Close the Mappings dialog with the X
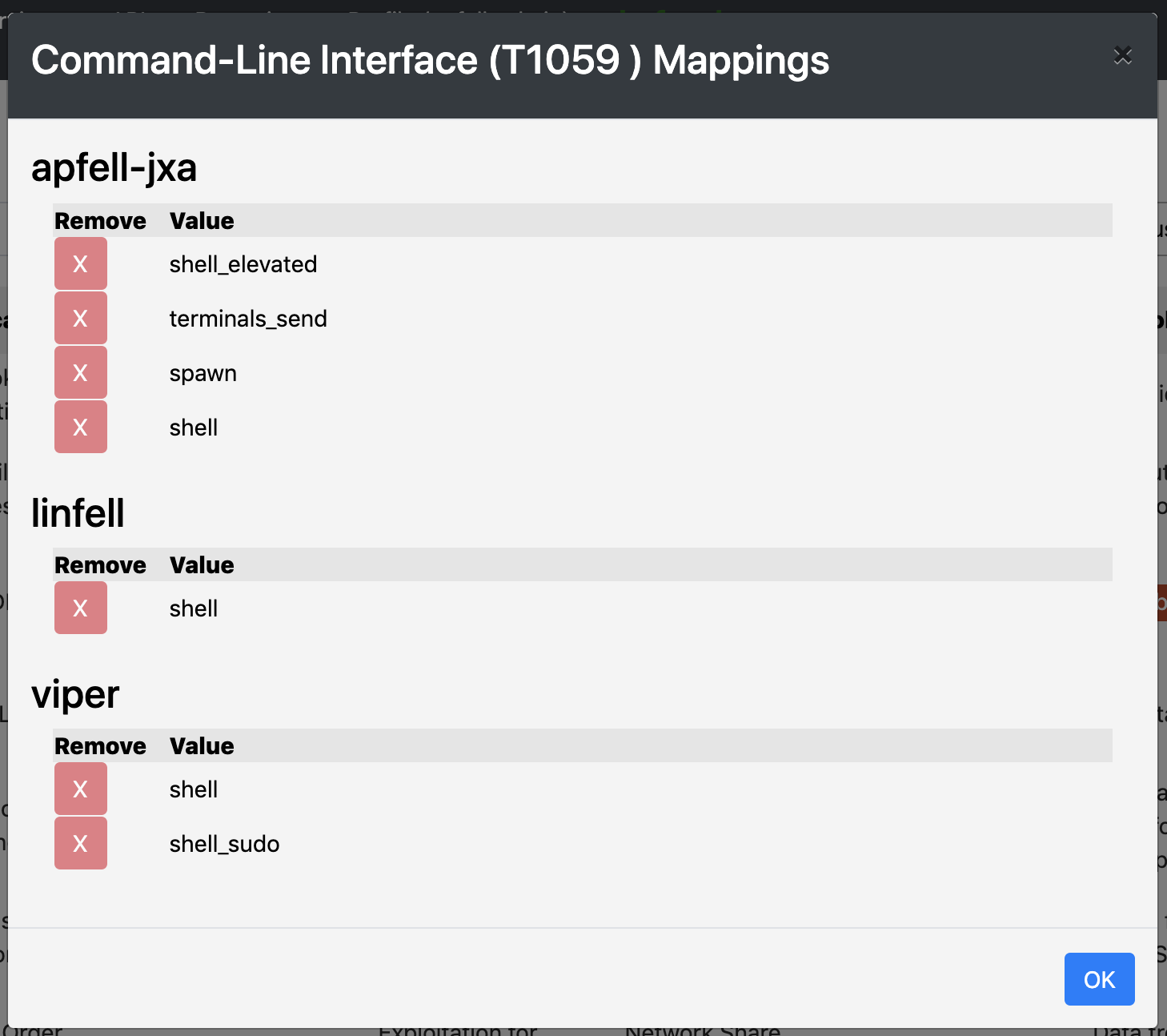1167x1036 pixels. (x=1122, y=55)
